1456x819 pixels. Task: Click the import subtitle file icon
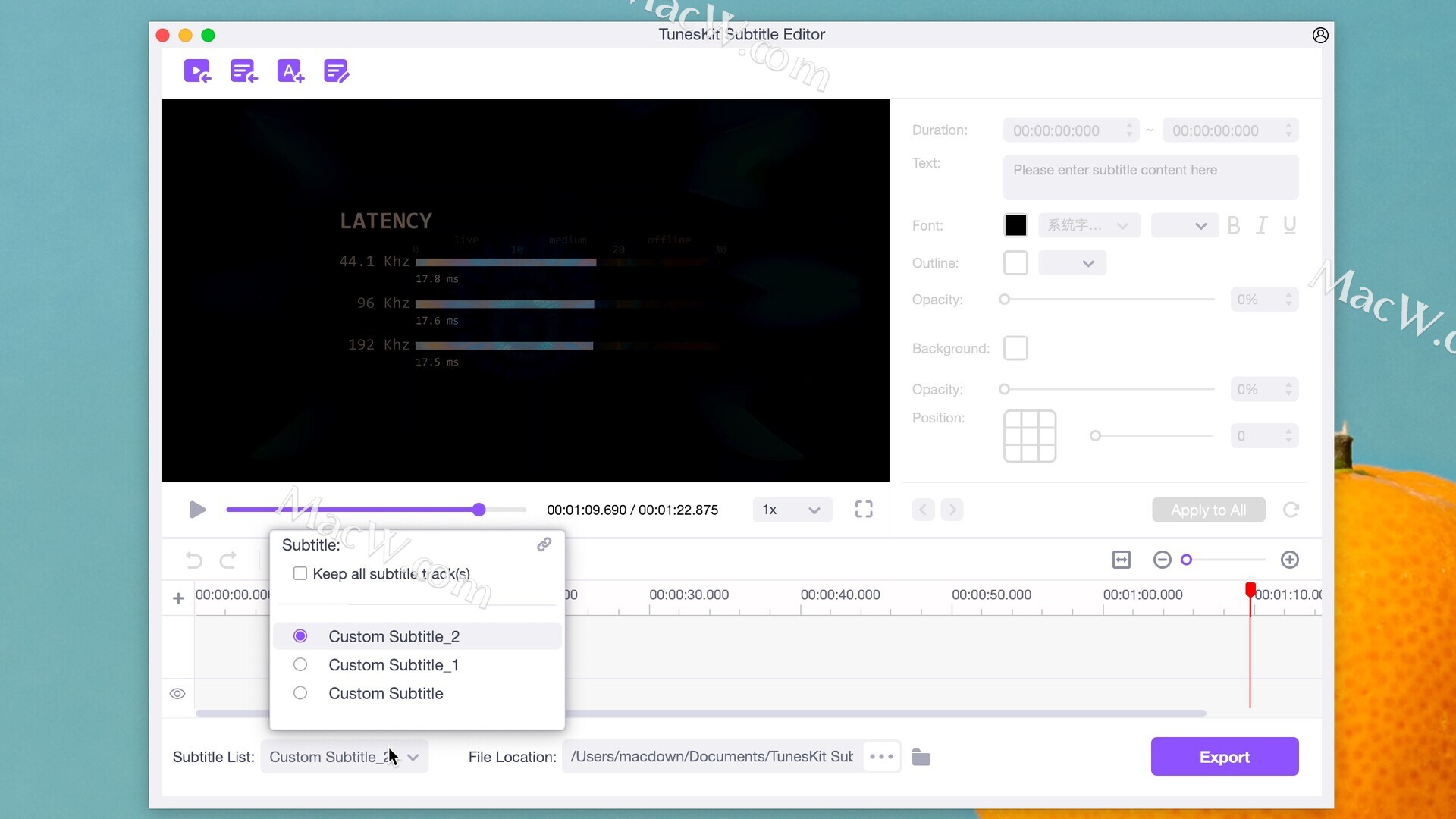point(244,71)
